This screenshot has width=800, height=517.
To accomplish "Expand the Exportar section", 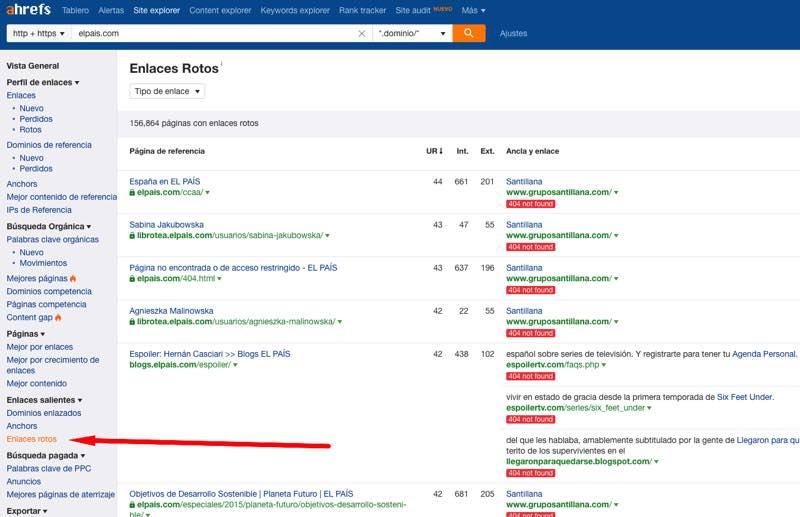I will click(x=27, y=511).
